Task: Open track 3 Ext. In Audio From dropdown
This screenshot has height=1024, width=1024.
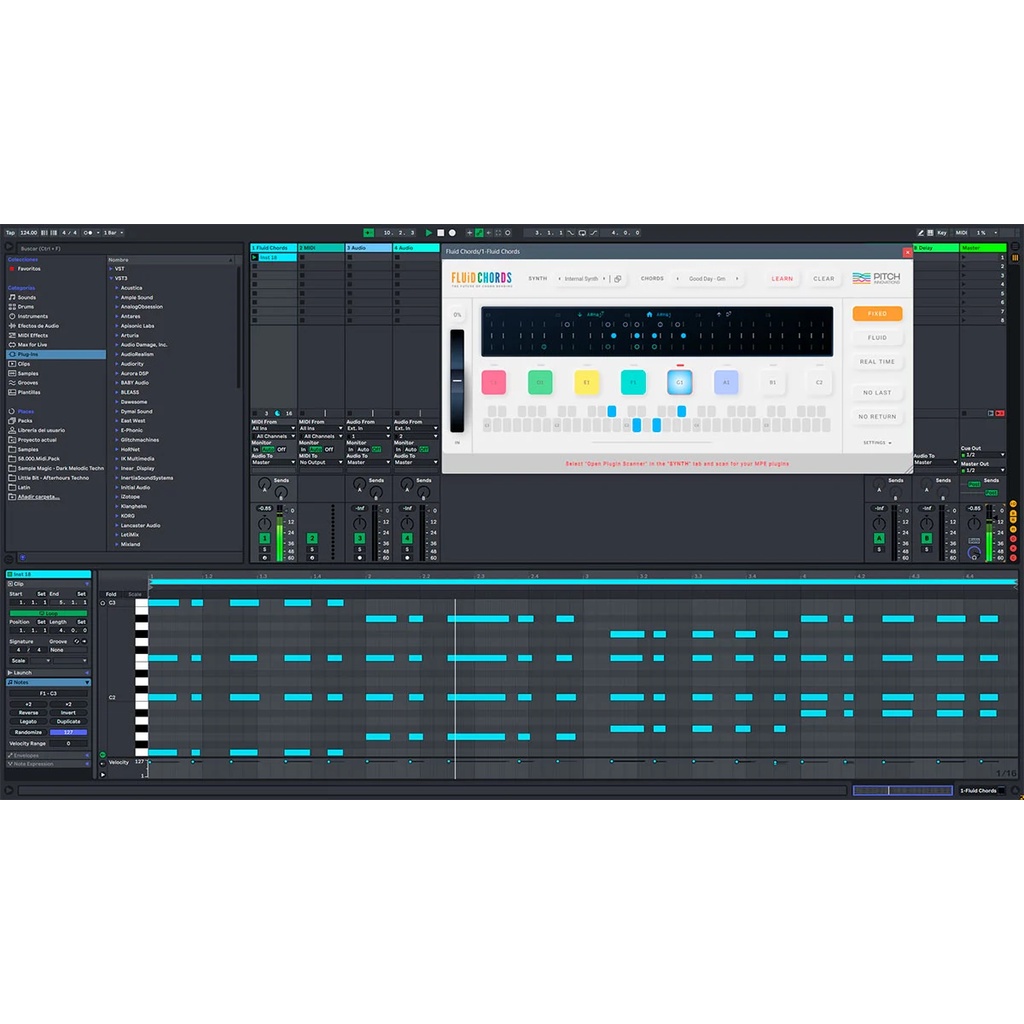Action: pyautogui.click(x=369, y=428)
